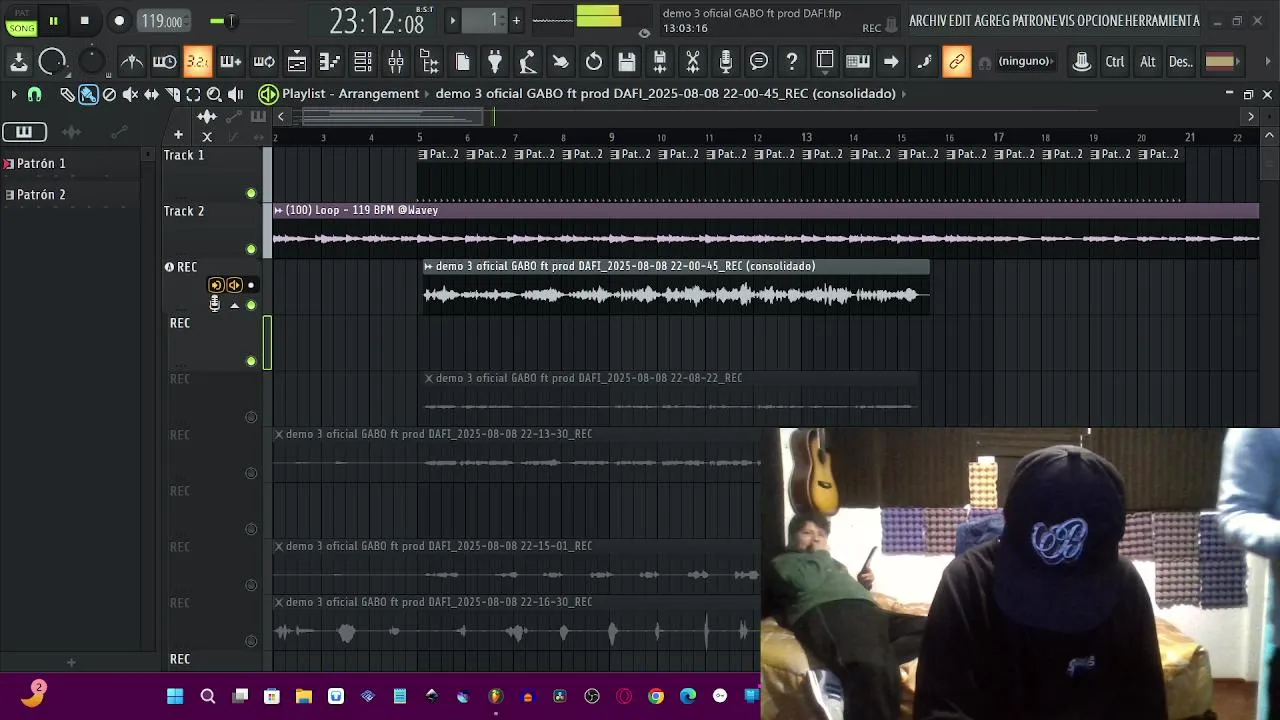Toggle typing keyboard to piano
1280x720 pixels.
(x=858, y=62)
